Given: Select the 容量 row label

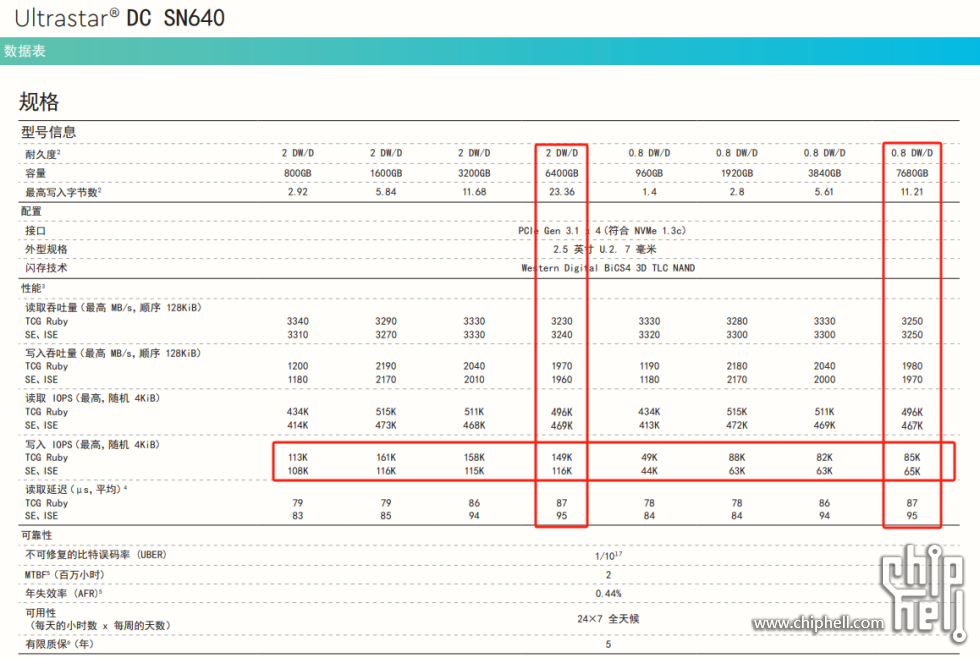Looking at the screenshot, I should 36,173.
